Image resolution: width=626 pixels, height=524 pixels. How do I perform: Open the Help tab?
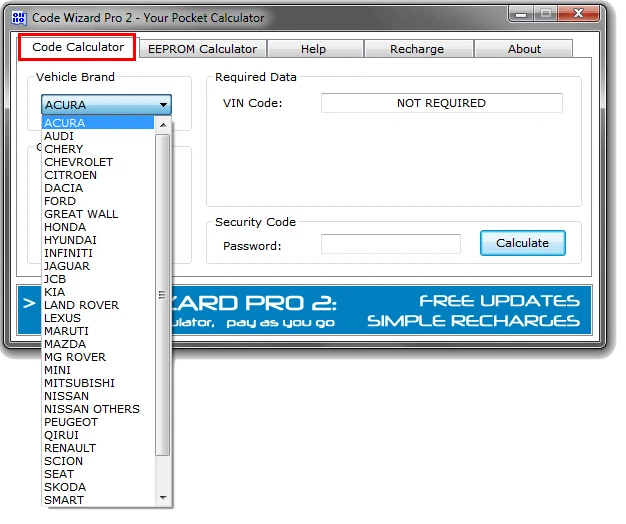point(315,49)
